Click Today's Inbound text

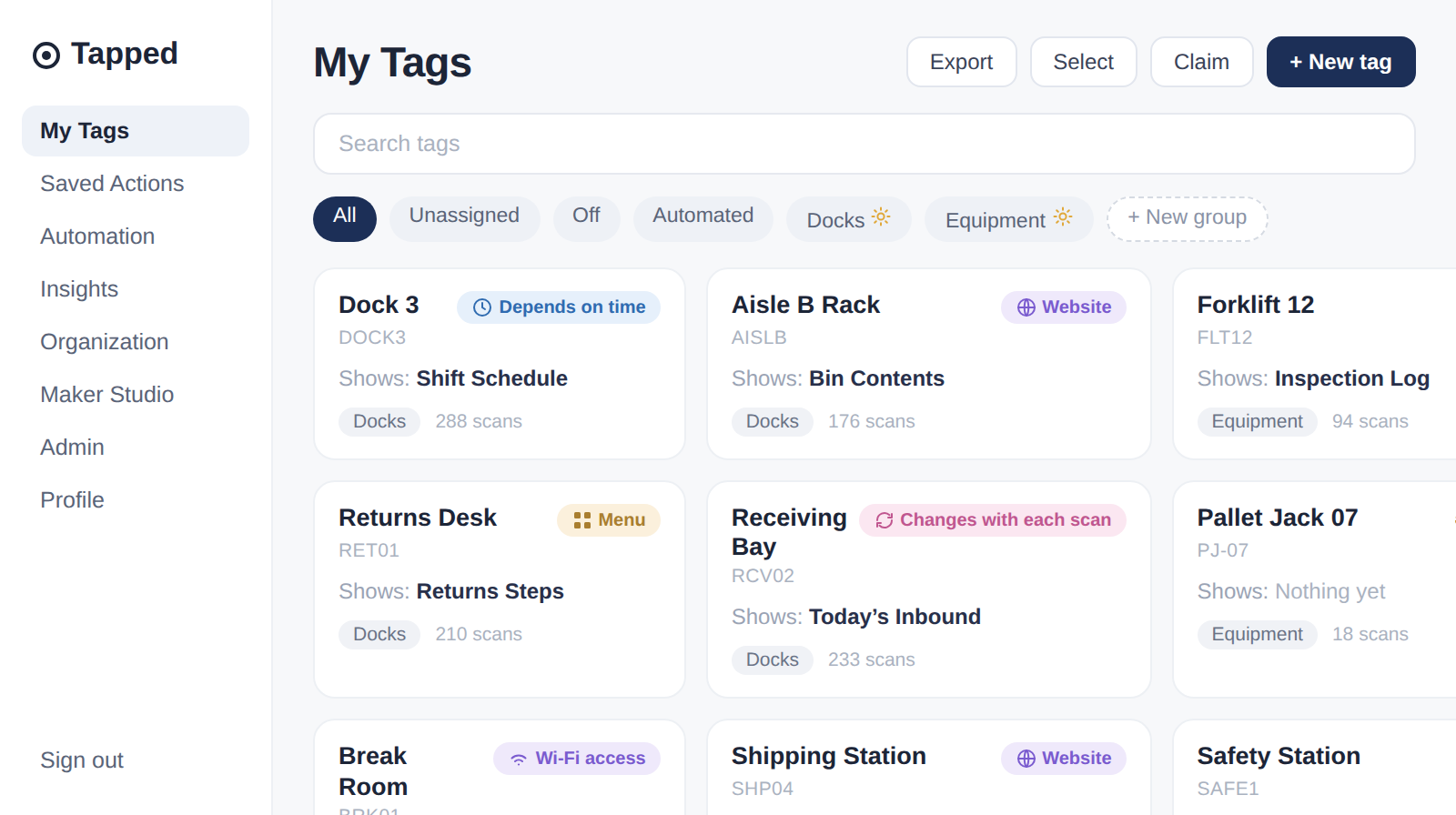(895, 617)
